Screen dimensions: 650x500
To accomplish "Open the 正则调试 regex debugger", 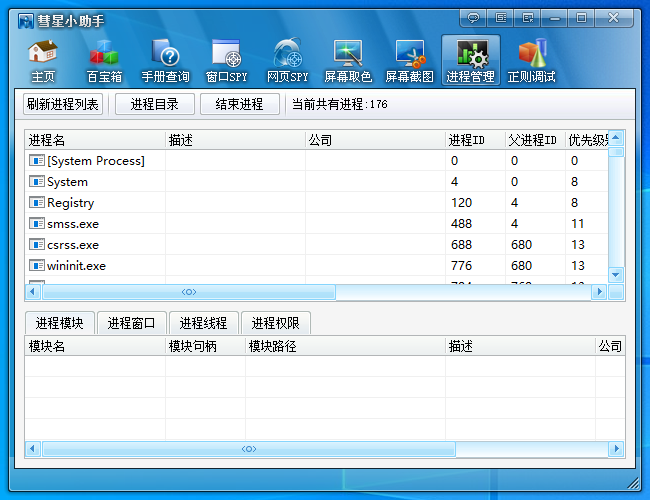I will [531, 61].
